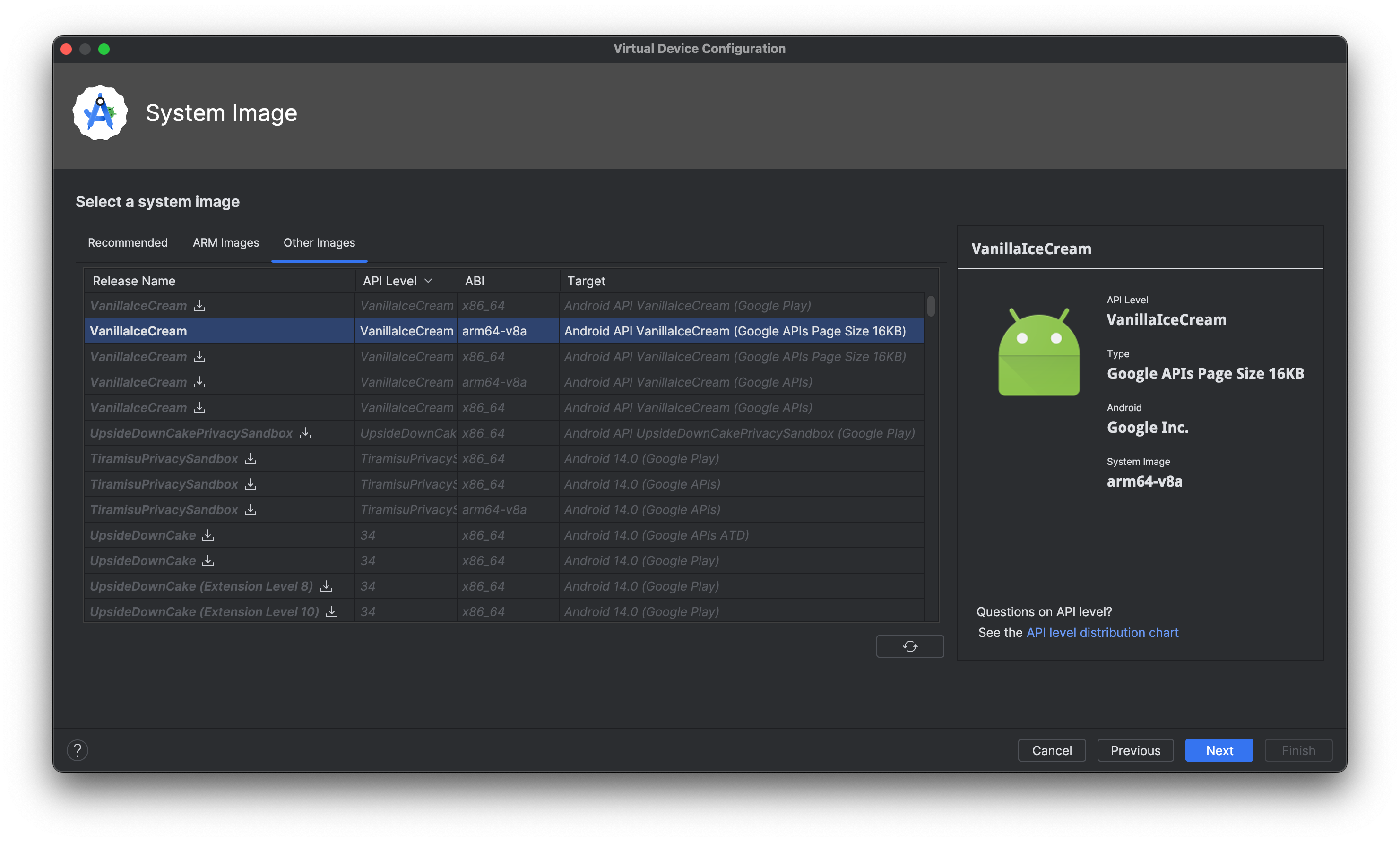
Task: Select VanillaIceCream arm64-v8a Google APIs row
Action: pyautogui.click(x=500, y=381)
